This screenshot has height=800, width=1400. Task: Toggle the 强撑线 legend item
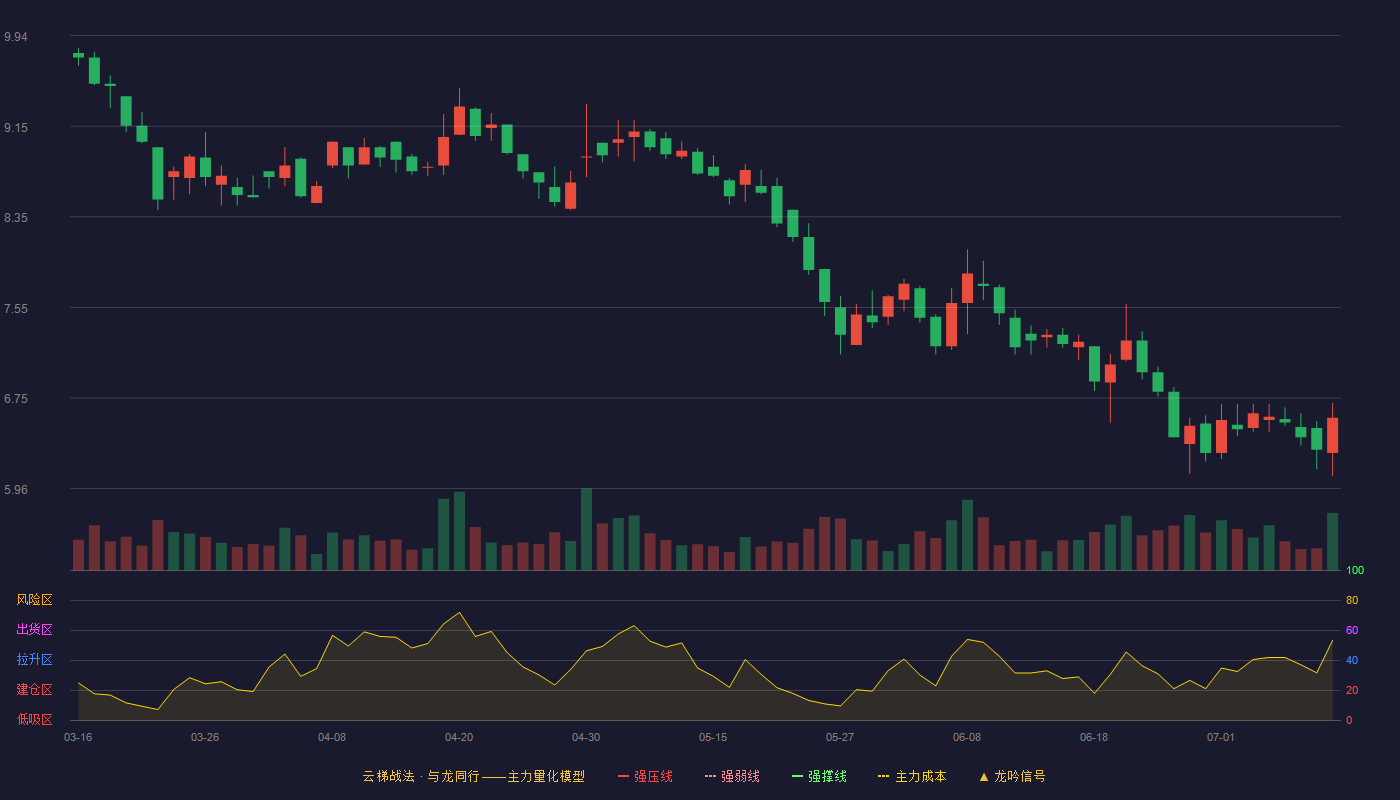pos(819,776)
